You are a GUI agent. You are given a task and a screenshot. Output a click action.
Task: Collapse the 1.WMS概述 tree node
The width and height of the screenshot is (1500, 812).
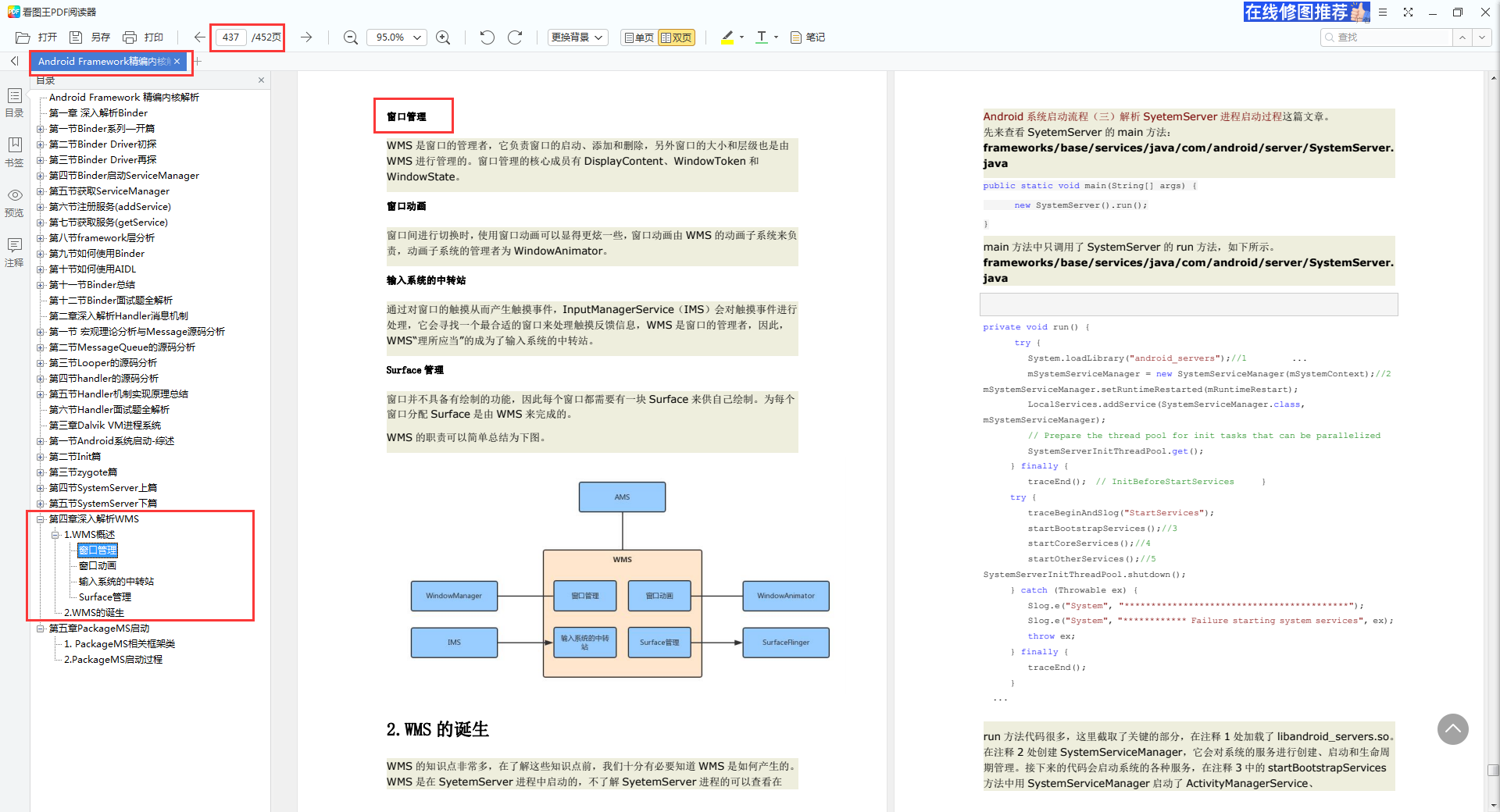pos(55,535)
